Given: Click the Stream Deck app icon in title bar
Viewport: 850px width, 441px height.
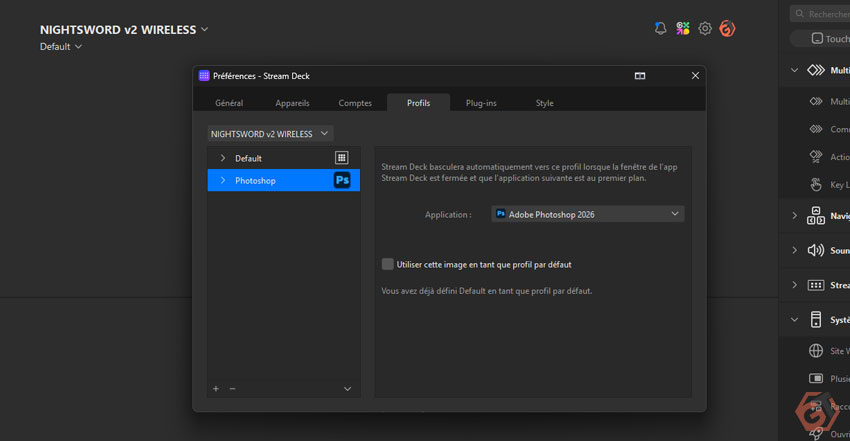Looking at the screenshot, I should click(x=204, y=76).
